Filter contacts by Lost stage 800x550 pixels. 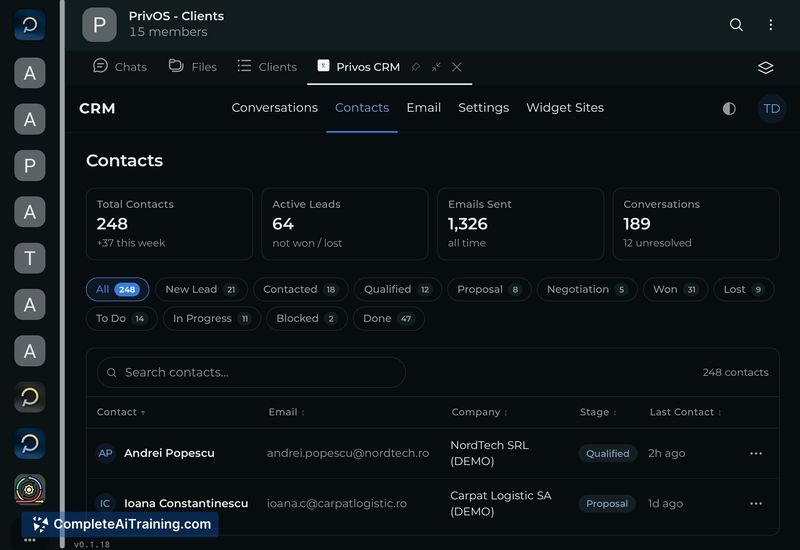click(743, 289)
